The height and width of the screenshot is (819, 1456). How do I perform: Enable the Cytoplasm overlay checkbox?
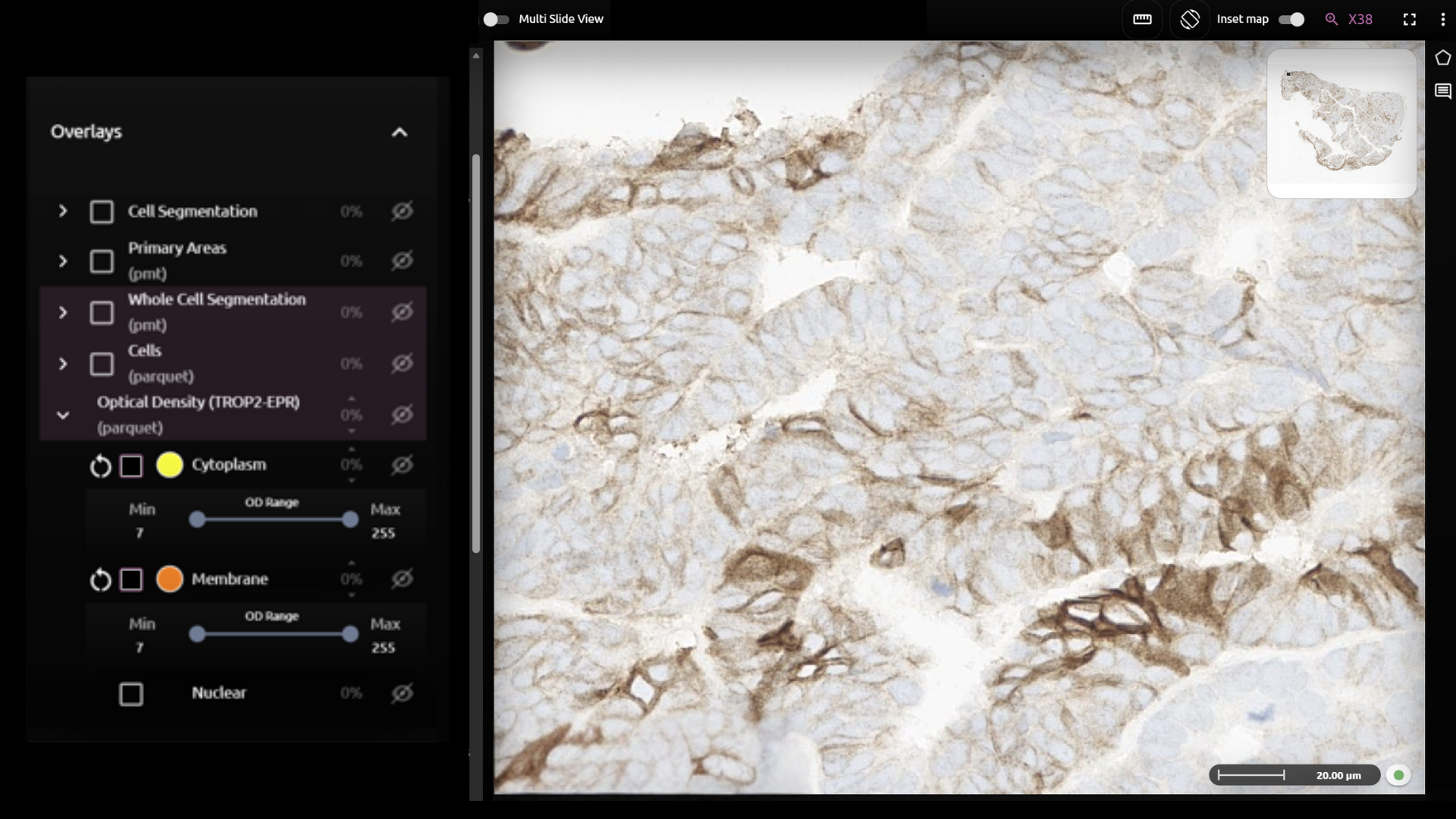[x=131, y=466]
